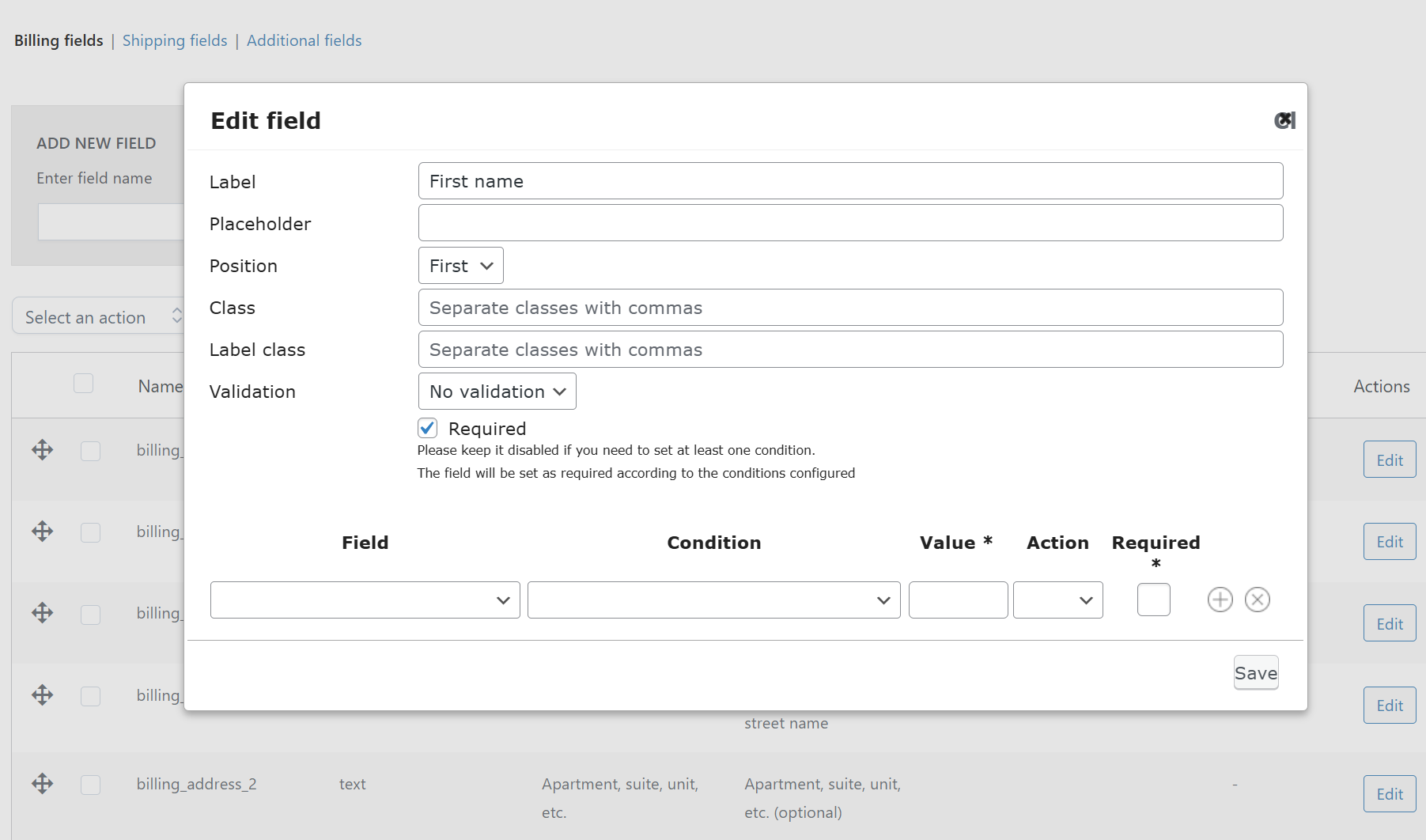Expand the condition Field dropdown
The height and width of the screenshot is (840, 1426).
coord(365,600)
